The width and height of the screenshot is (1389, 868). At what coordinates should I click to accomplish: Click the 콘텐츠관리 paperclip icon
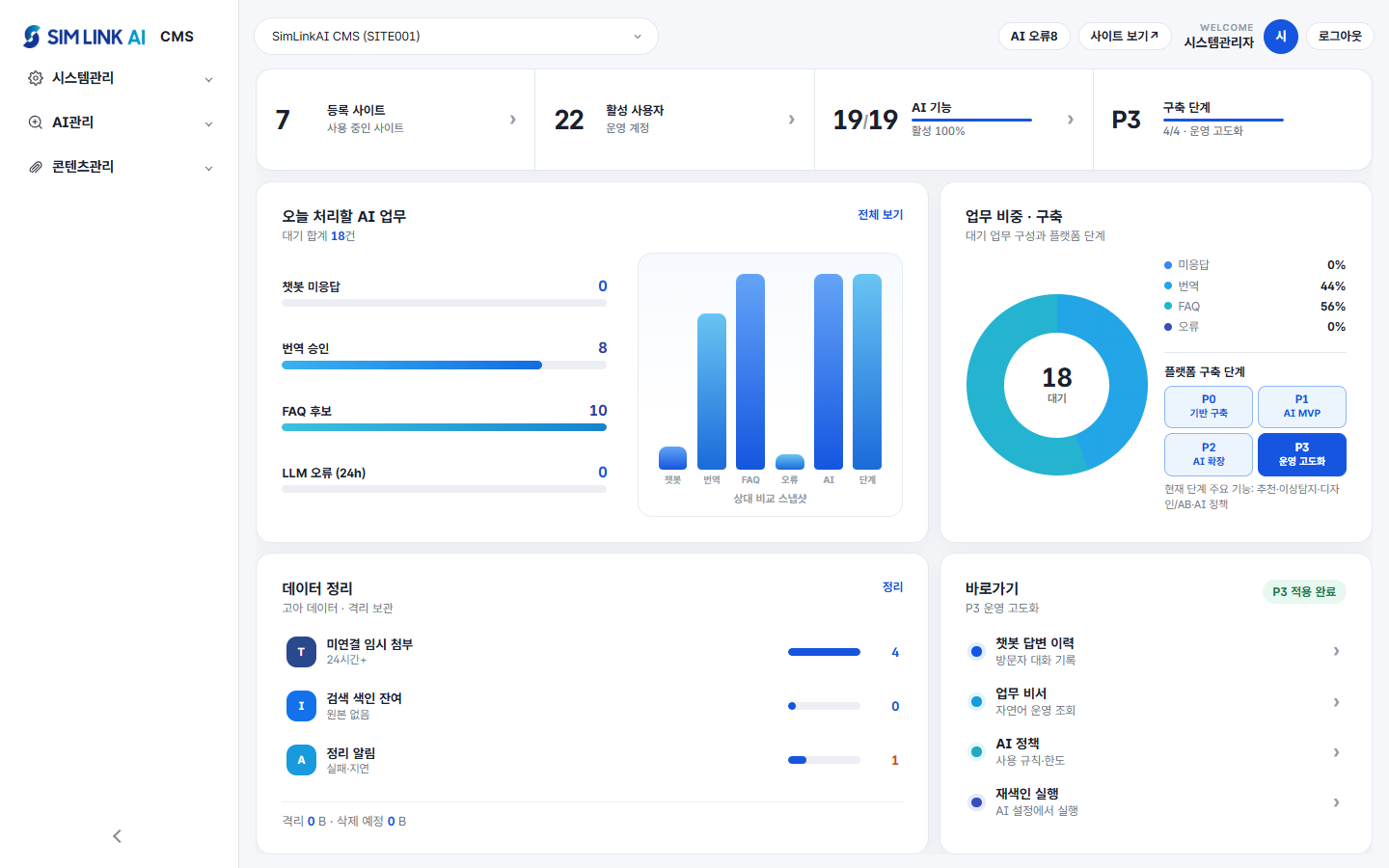[36, 167]
